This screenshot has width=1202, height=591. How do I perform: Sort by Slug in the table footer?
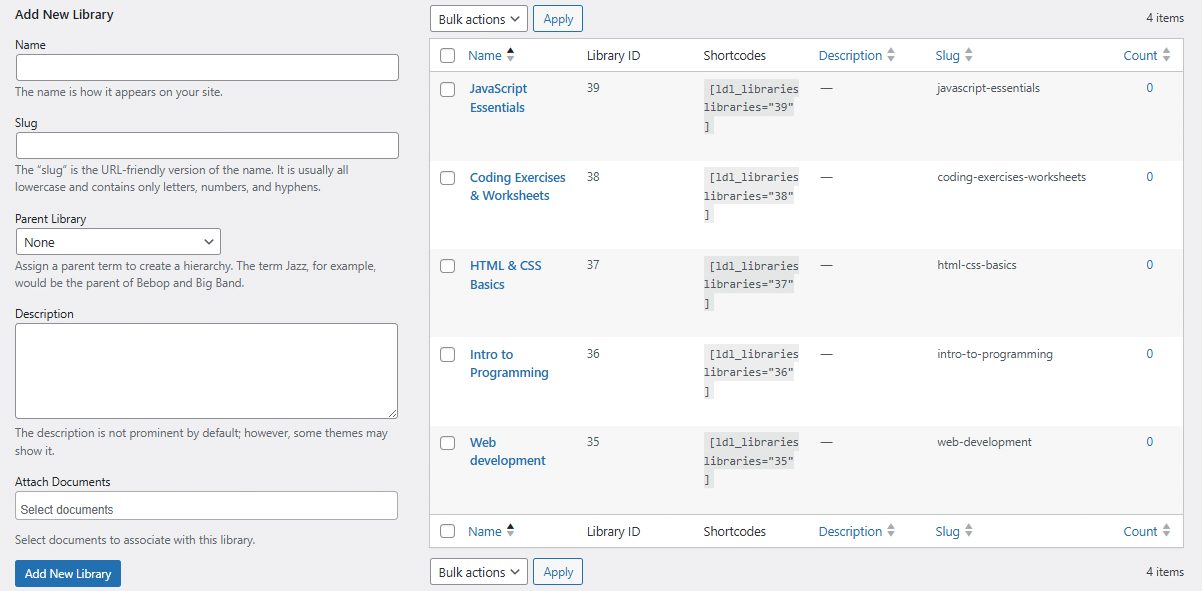pyautogui.click(x=954, y=532)
